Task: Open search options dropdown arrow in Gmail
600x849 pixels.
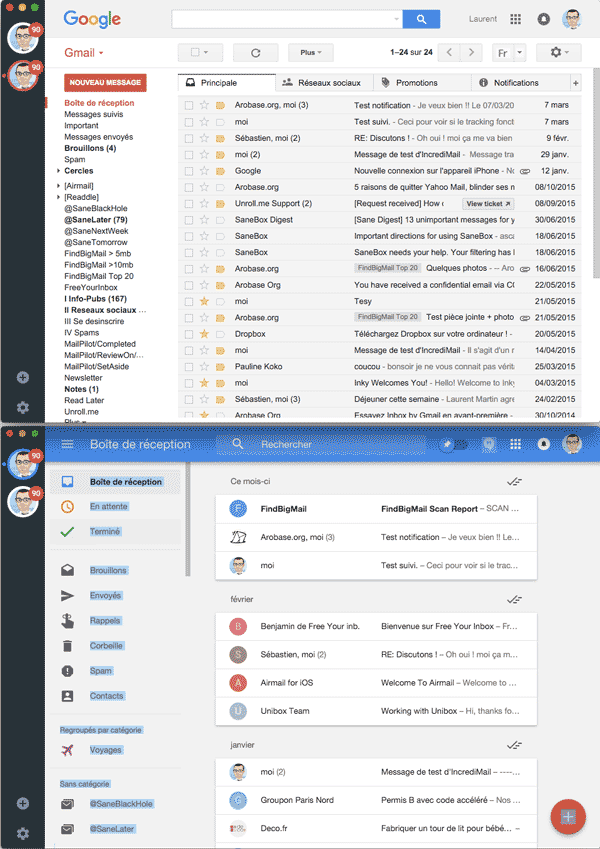Action: tap(396, 19)
